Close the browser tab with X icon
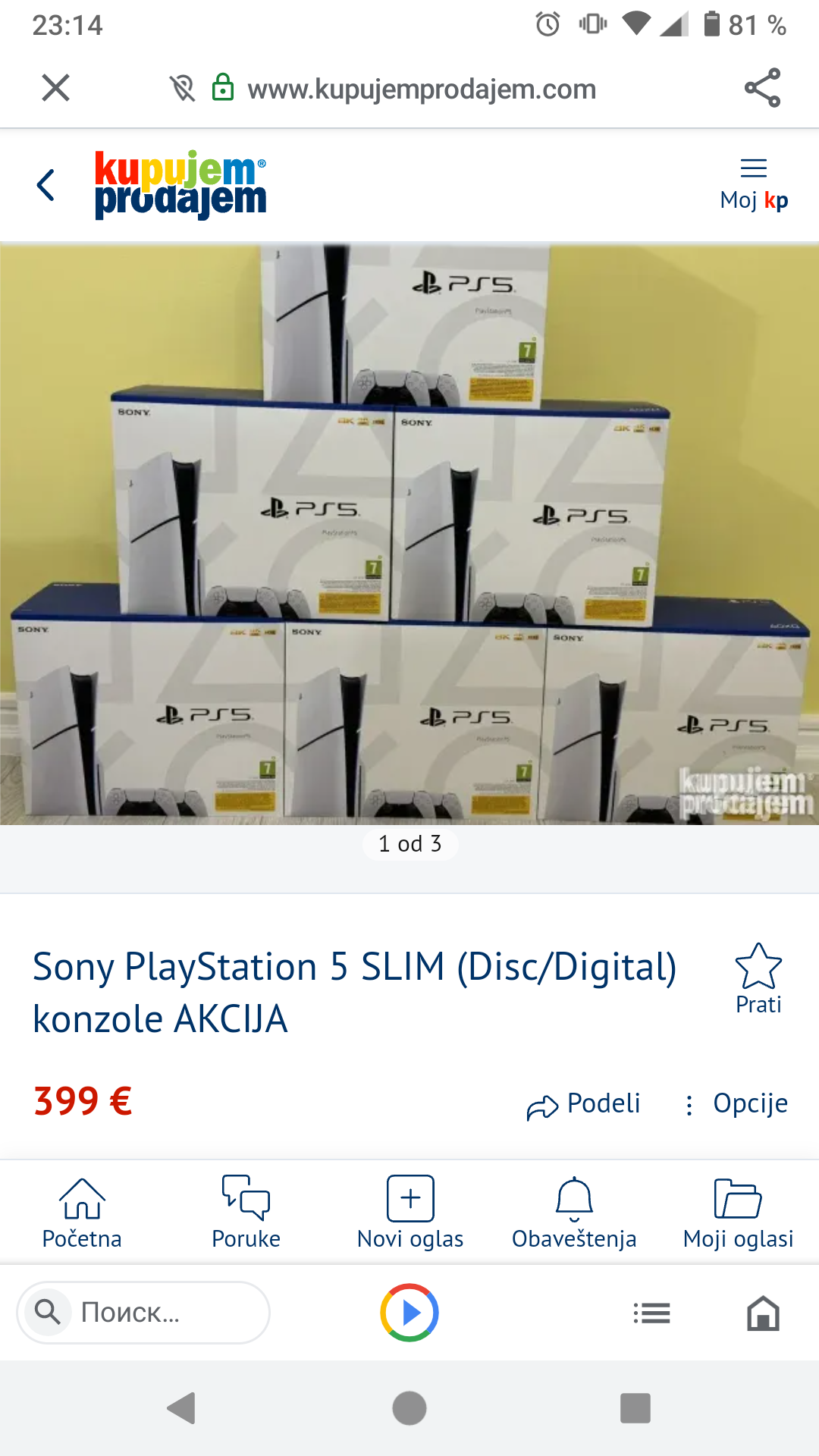The width and height of the screenshot is (819, 1456). click(56, 88)
